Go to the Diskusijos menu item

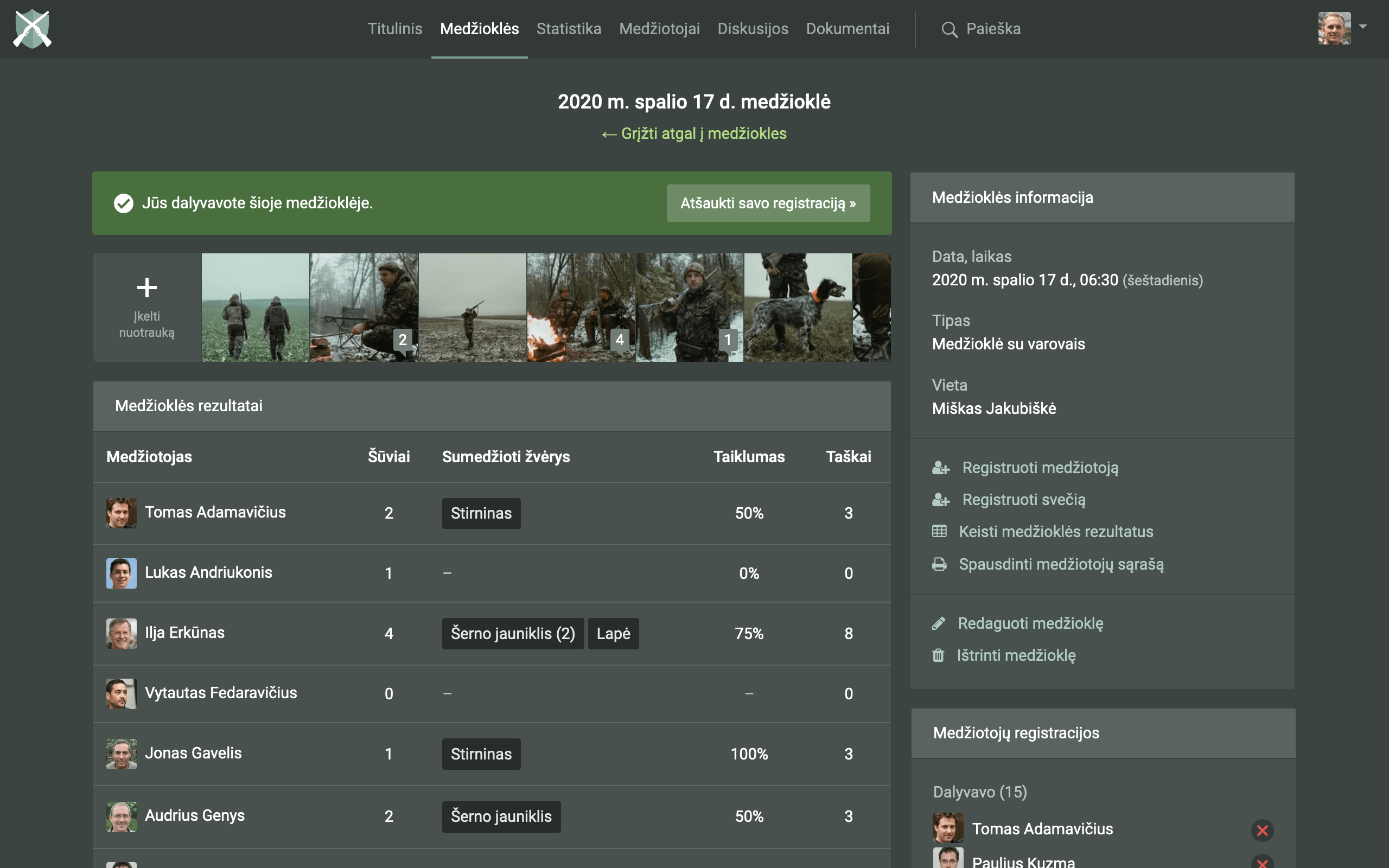coord(753,29)
